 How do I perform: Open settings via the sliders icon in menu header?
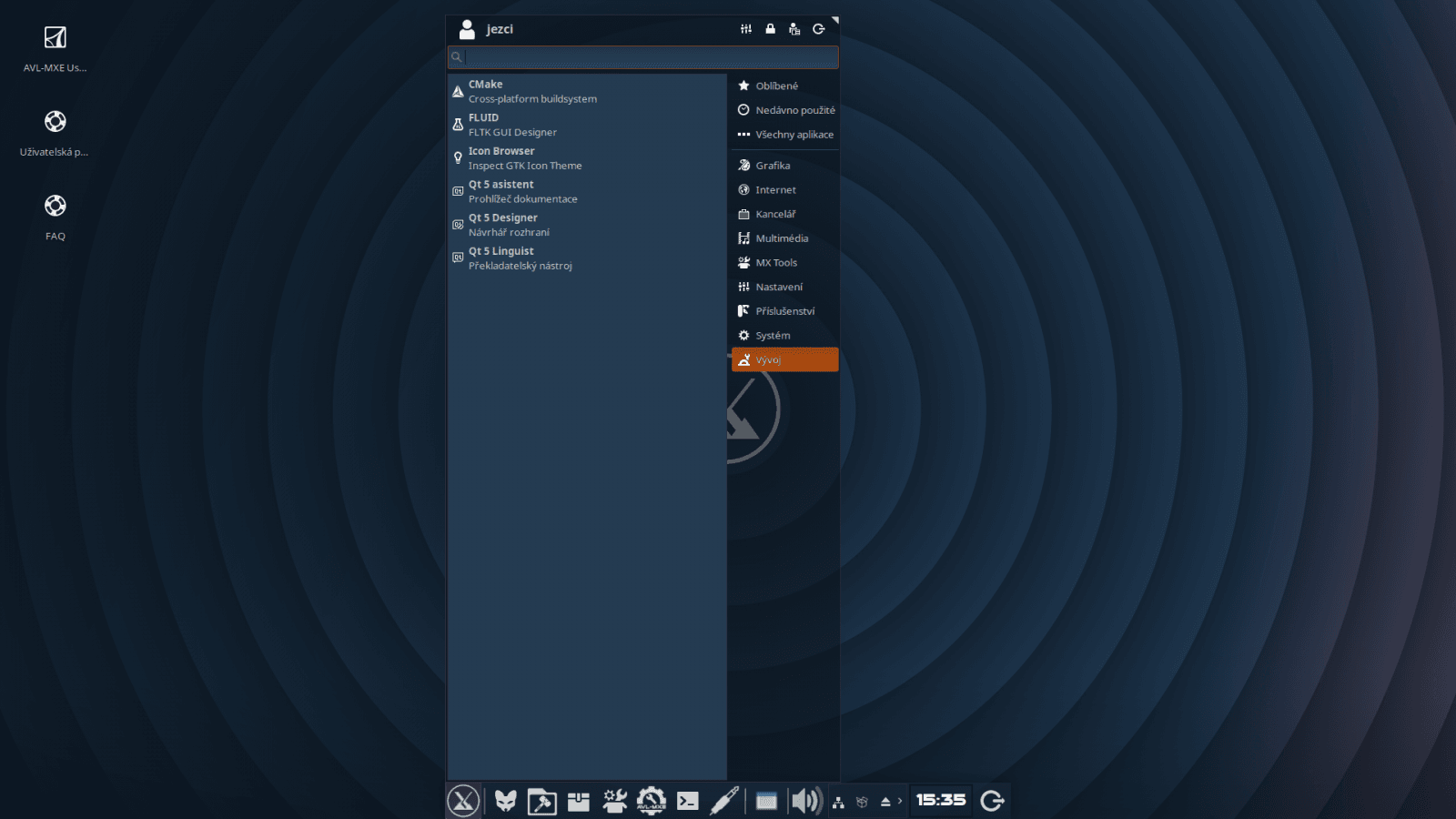click(x=745, y=28)
